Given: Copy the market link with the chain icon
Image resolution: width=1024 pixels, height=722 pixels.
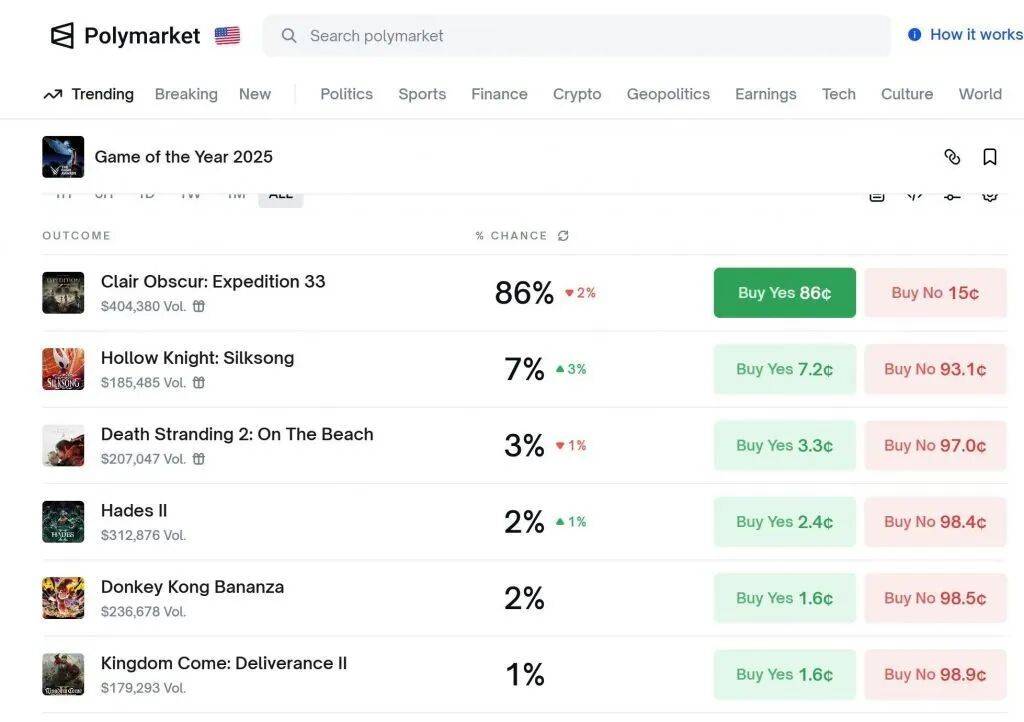Looking at the screenshot, I should click(x=952, y=157).
